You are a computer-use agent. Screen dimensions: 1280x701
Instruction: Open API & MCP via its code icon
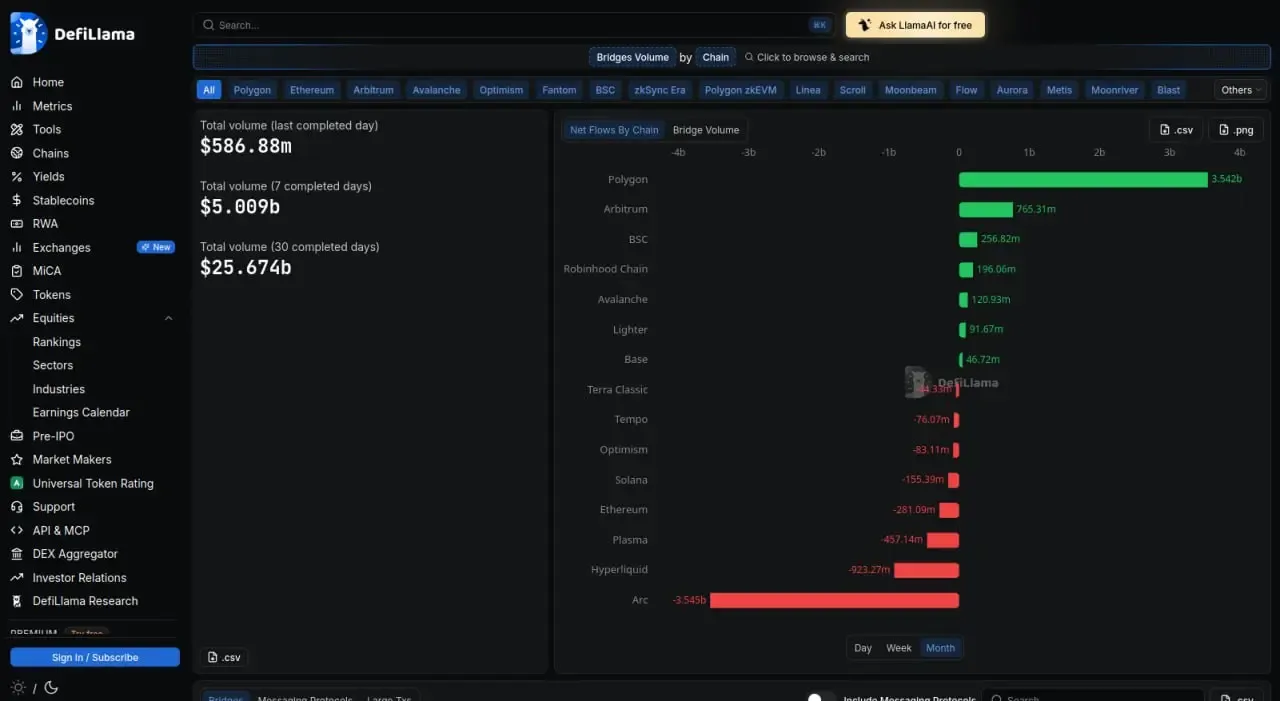[16, 530]
